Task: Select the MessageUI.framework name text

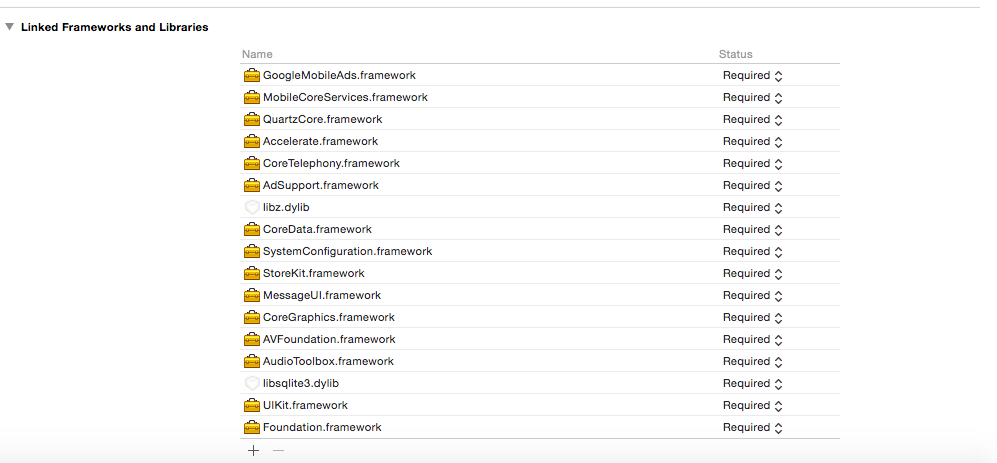Action: click(322, 295)
